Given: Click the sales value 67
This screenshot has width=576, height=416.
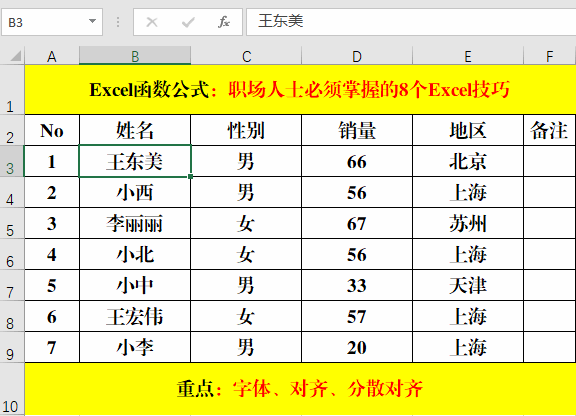Looking at the screenshot, I should 357,223.
